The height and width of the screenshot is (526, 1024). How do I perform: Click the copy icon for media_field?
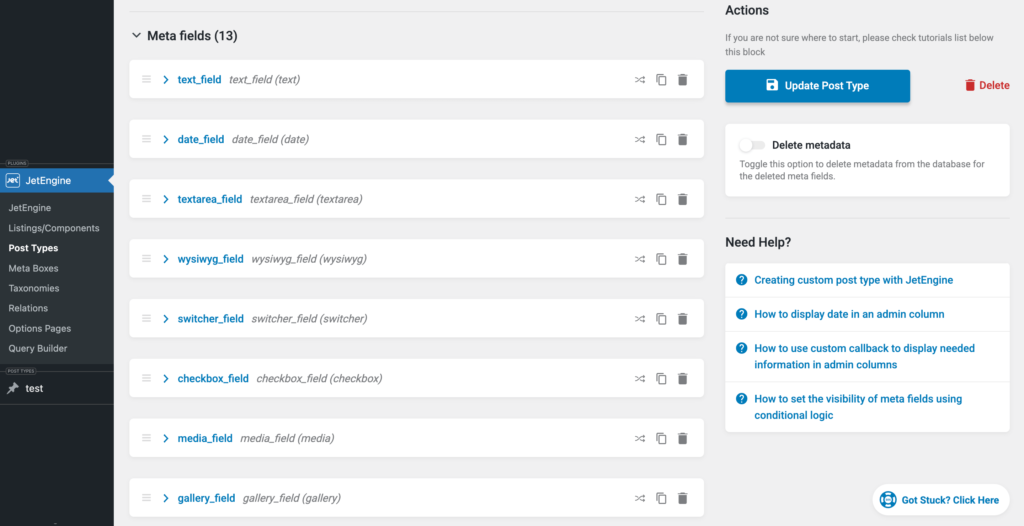coord(661,438)
